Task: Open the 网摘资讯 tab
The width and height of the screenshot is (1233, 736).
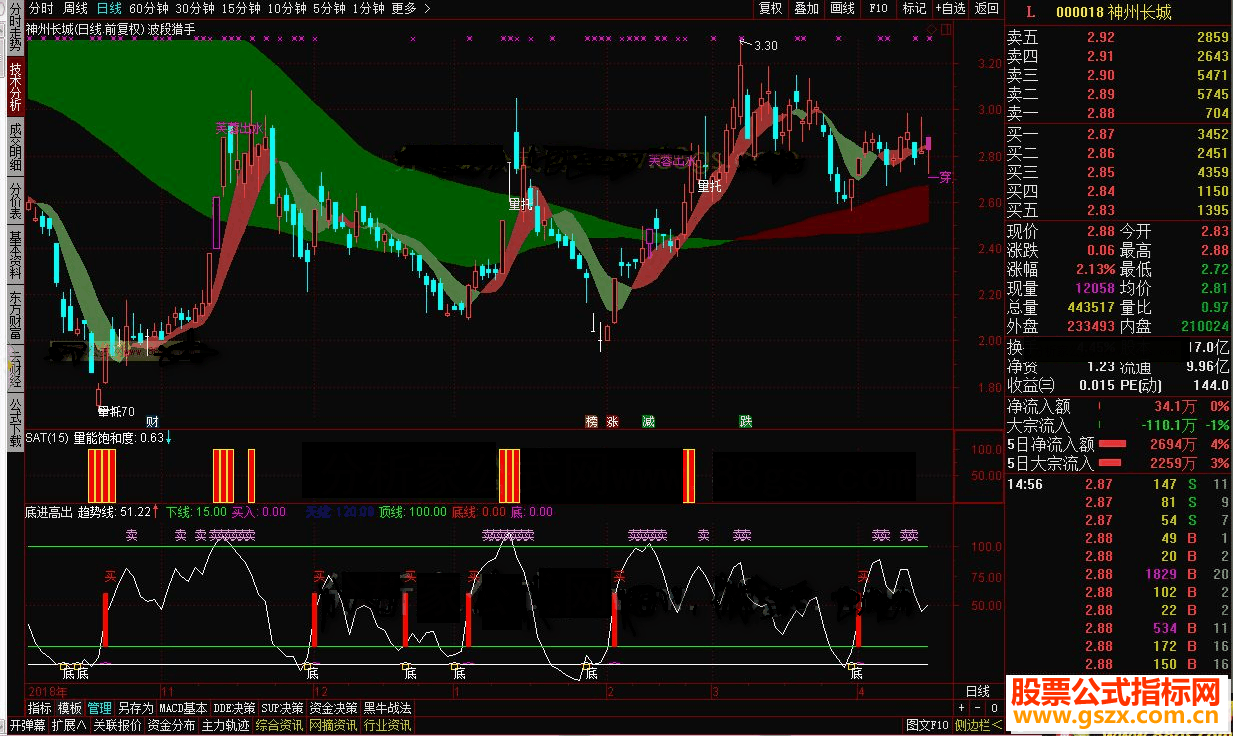Action: [333, 725]
